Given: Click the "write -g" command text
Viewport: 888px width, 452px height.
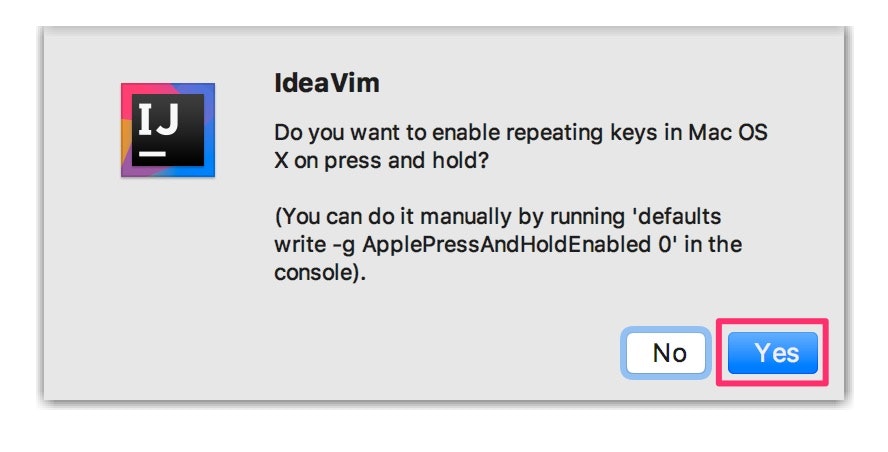Looking at the screenshot, I should tap(315, 245).
